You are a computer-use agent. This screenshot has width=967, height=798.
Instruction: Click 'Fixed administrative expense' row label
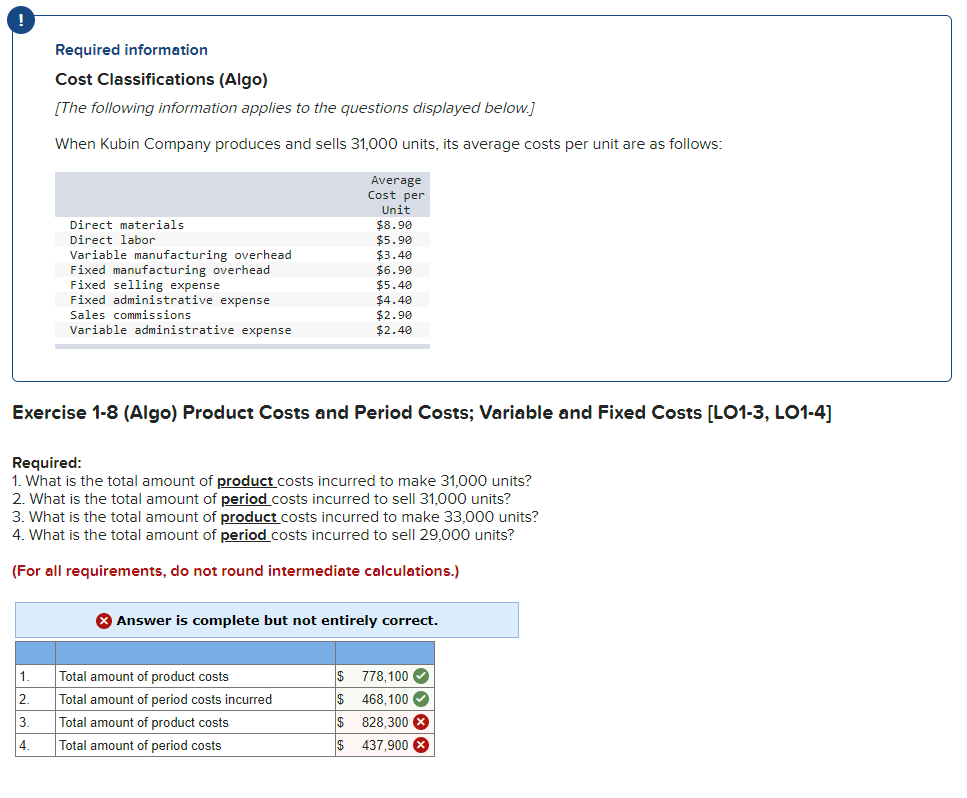(x=170, y=300)
